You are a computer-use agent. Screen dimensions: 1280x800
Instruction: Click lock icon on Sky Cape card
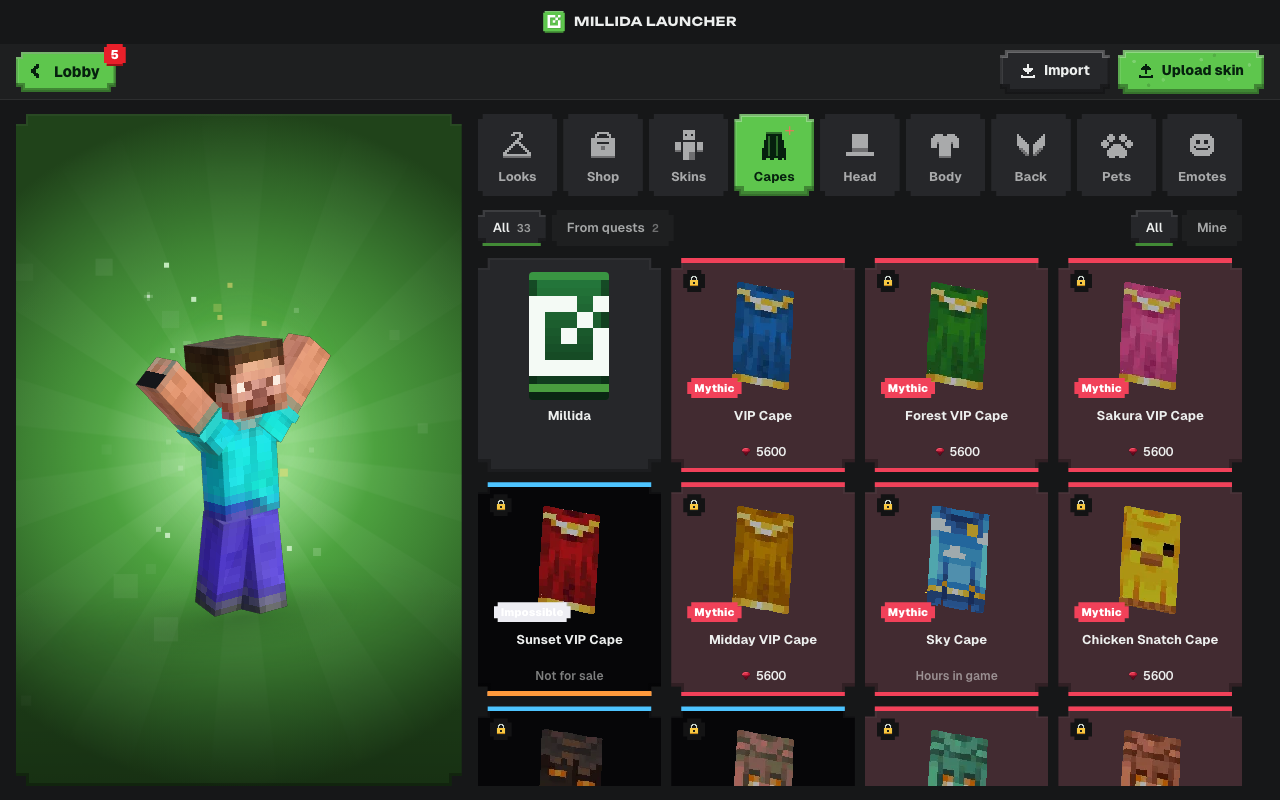pos(888,505)
